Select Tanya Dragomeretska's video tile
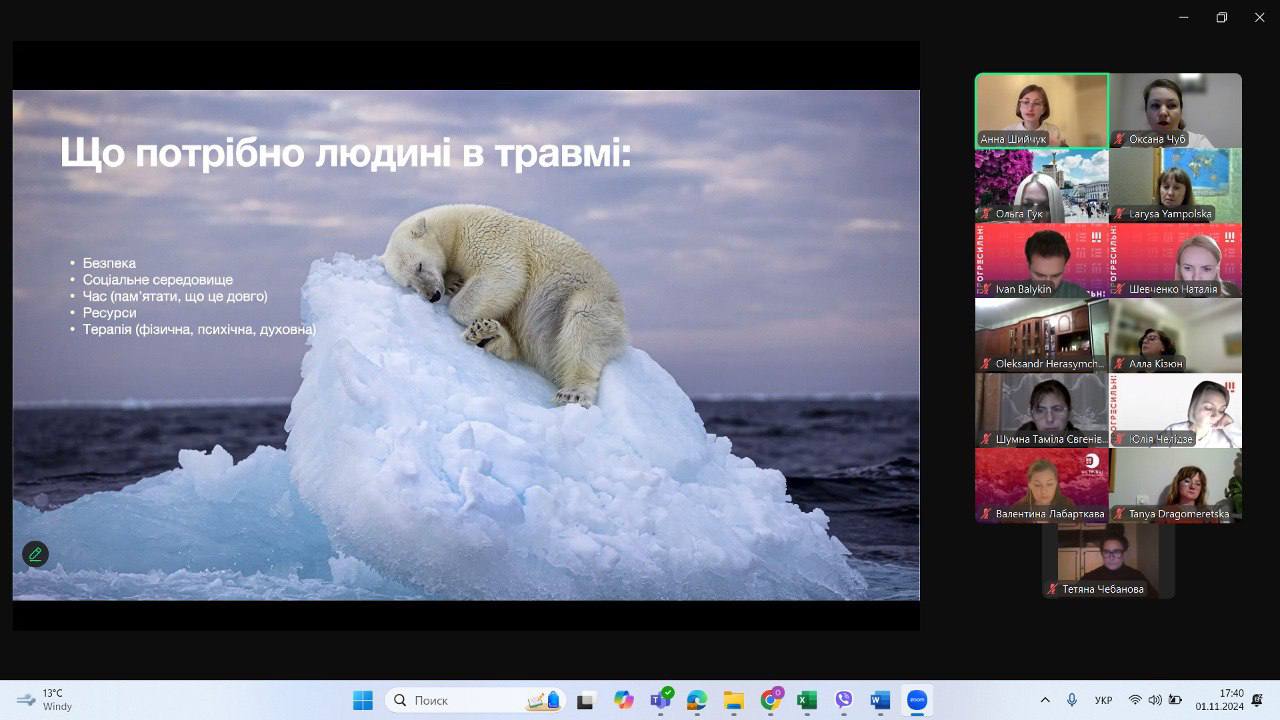 click(1175, 485)
